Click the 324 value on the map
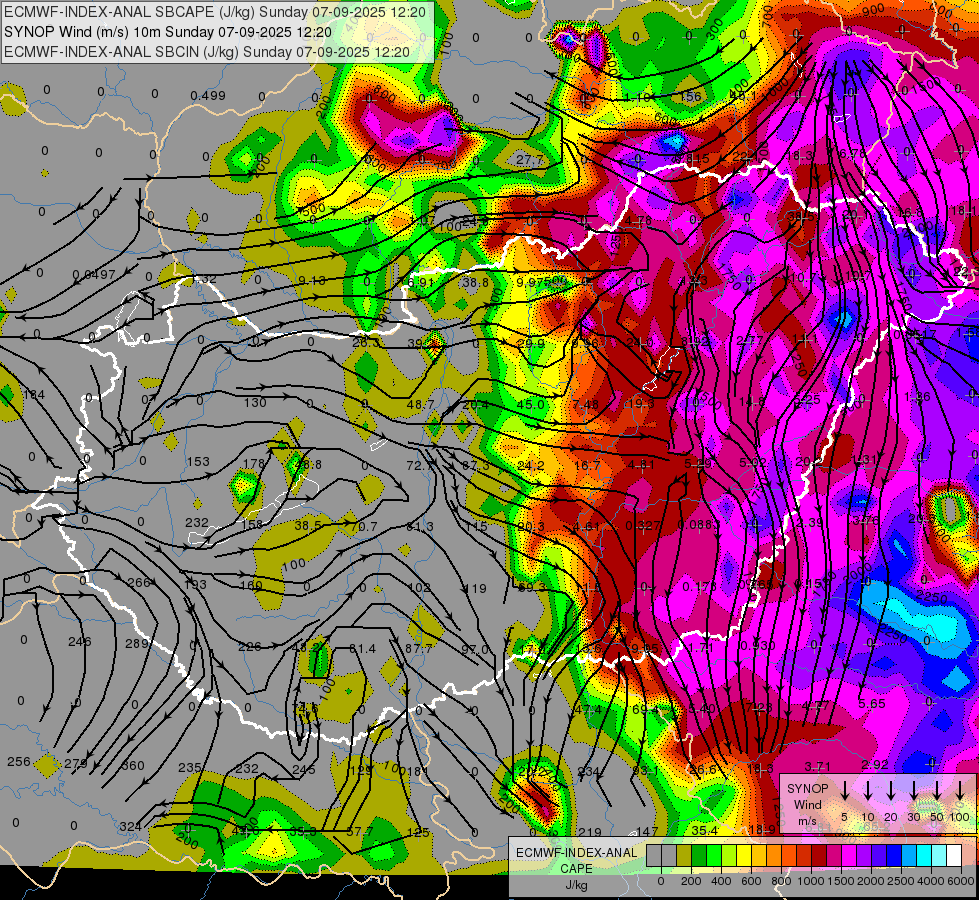 pyautogui.click(x=130, y=827)
